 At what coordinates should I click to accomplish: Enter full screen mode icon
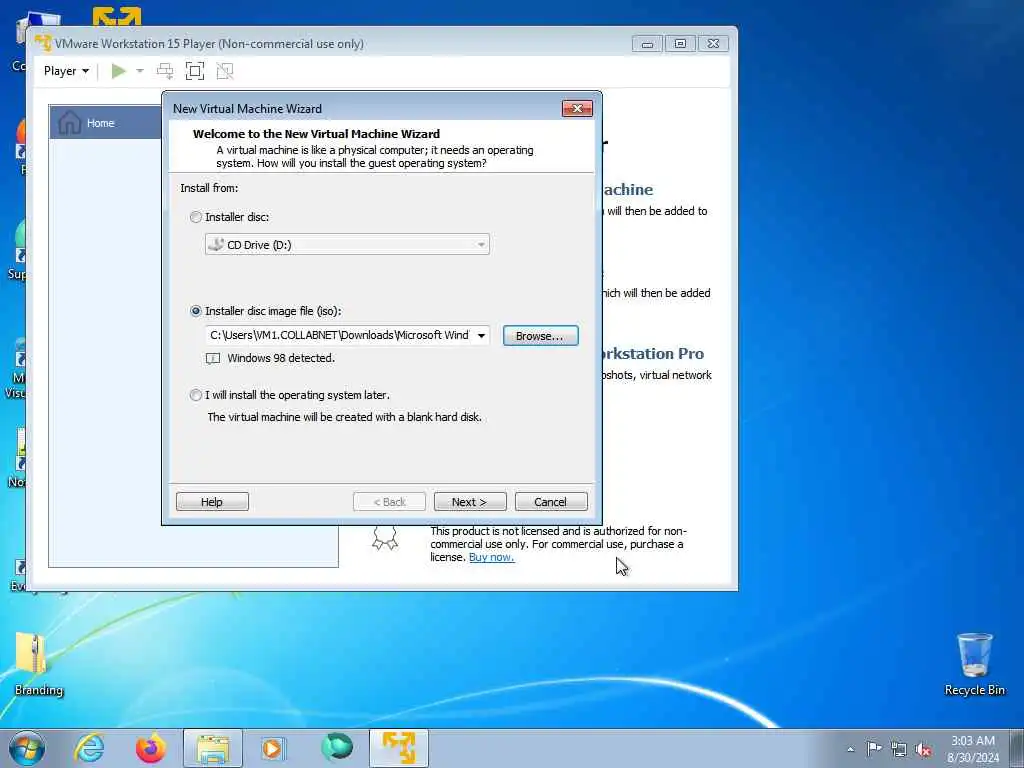tap(195, 71)
